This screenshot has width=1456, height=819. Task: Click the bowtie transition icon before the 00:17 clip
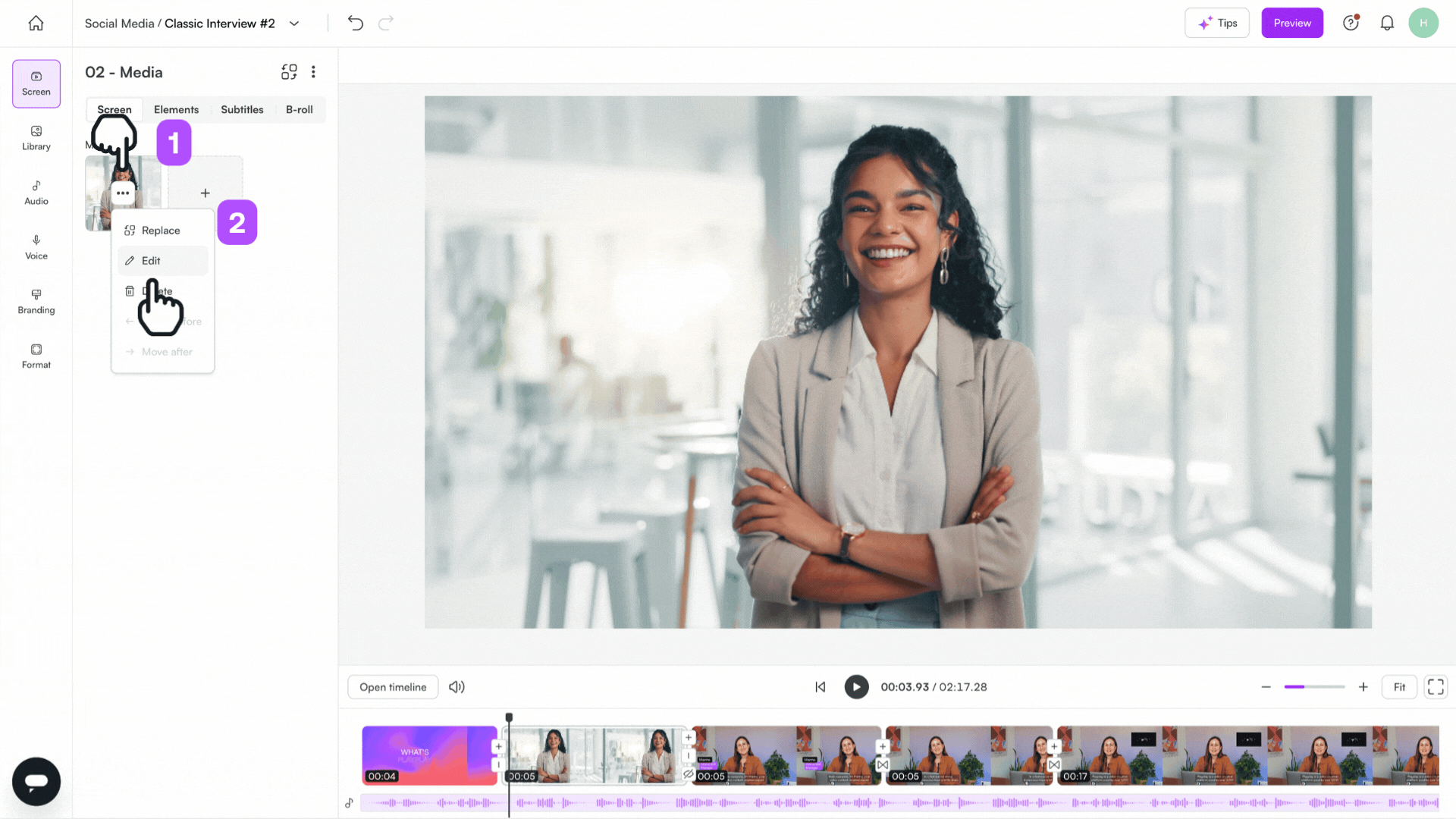coord(1054,765)
